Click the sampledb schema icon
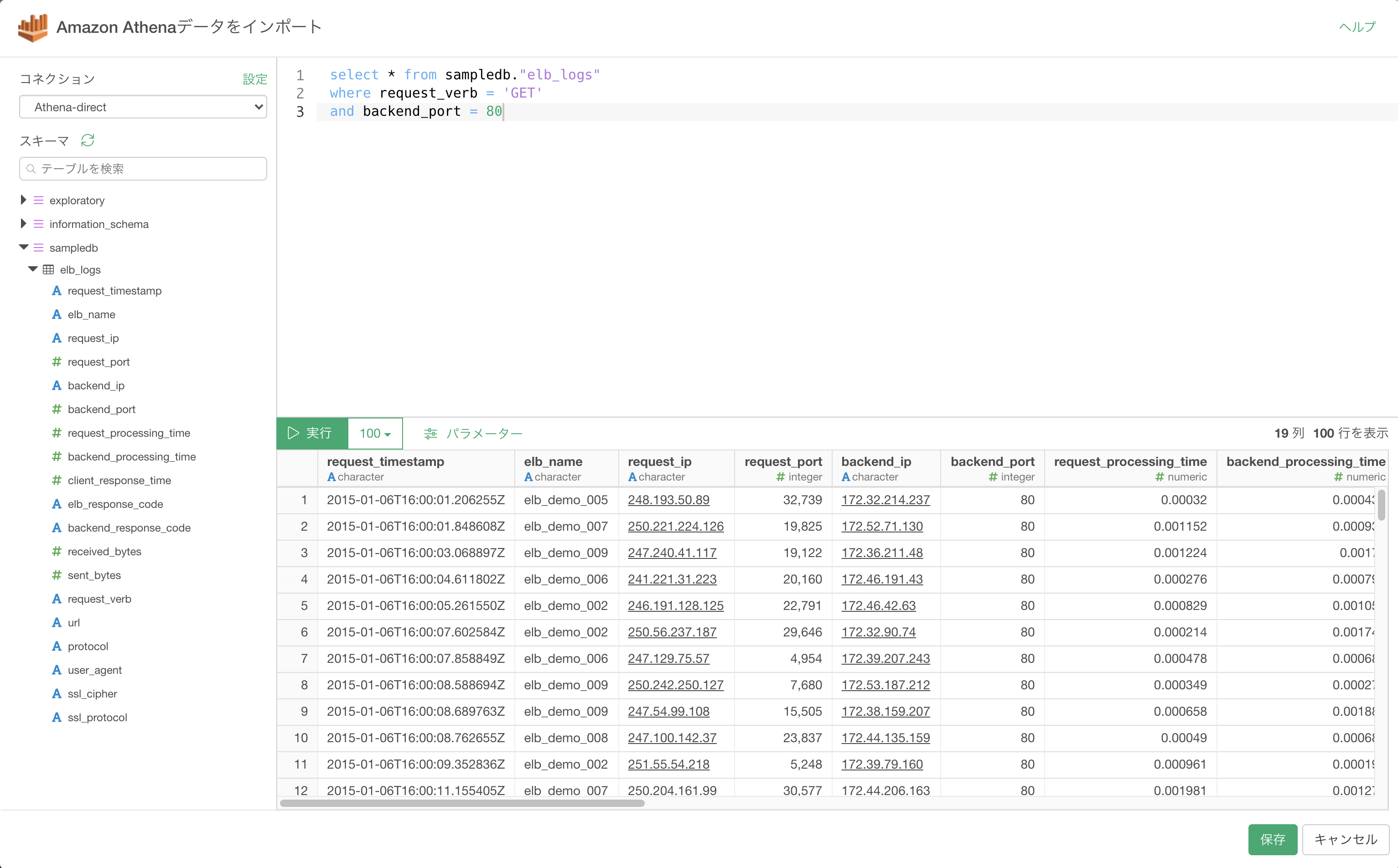 coord(38,248)
